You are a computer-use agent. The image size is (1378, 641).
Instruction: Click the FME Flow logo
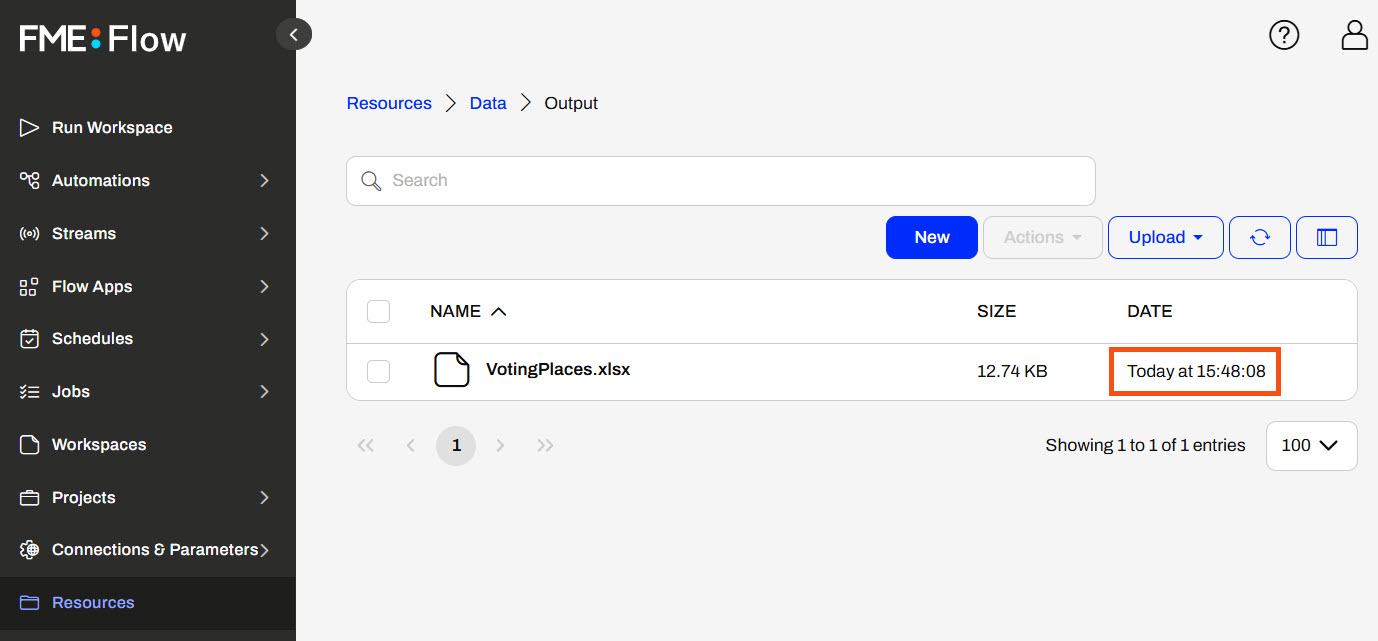[x=103, y=39]
